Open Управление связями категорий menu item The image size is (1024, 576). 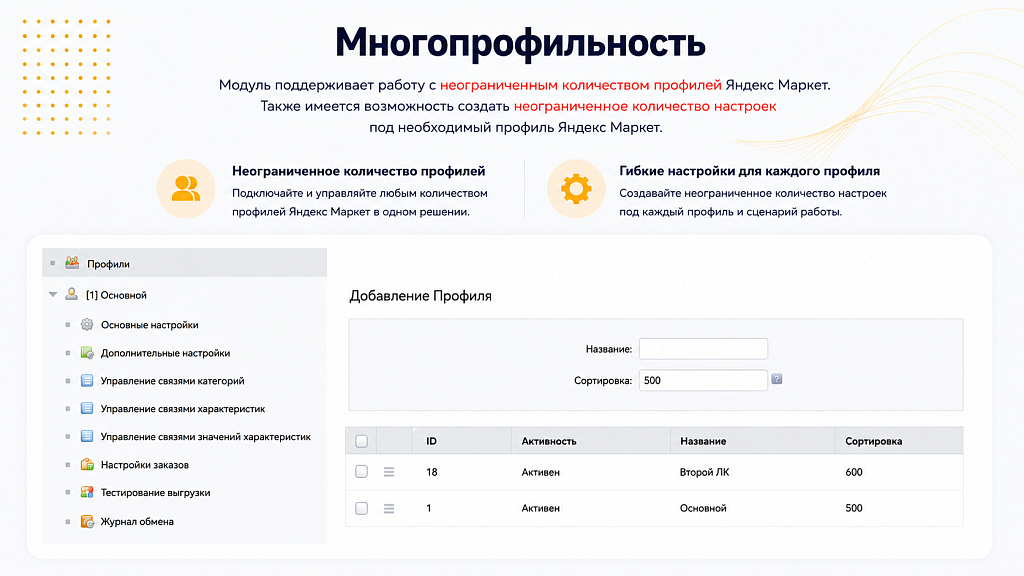172,381
